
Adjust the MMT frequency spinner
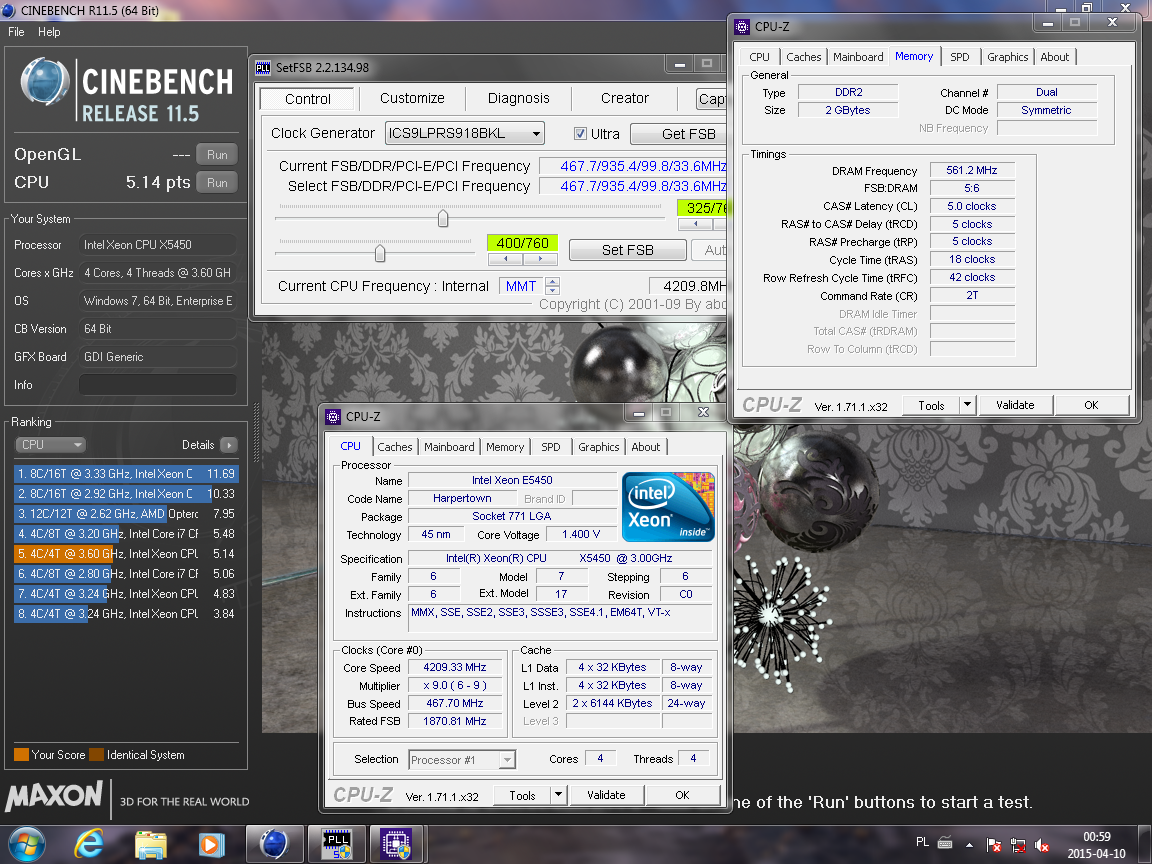(x=552, y=286)
